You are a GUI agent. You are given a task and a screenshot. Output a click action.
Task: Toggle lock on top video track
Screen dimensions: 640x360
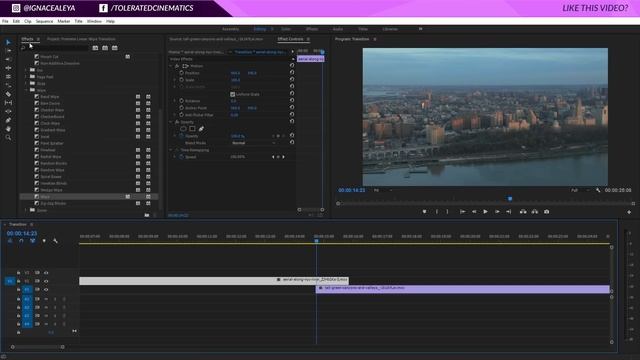coord(18,273)
